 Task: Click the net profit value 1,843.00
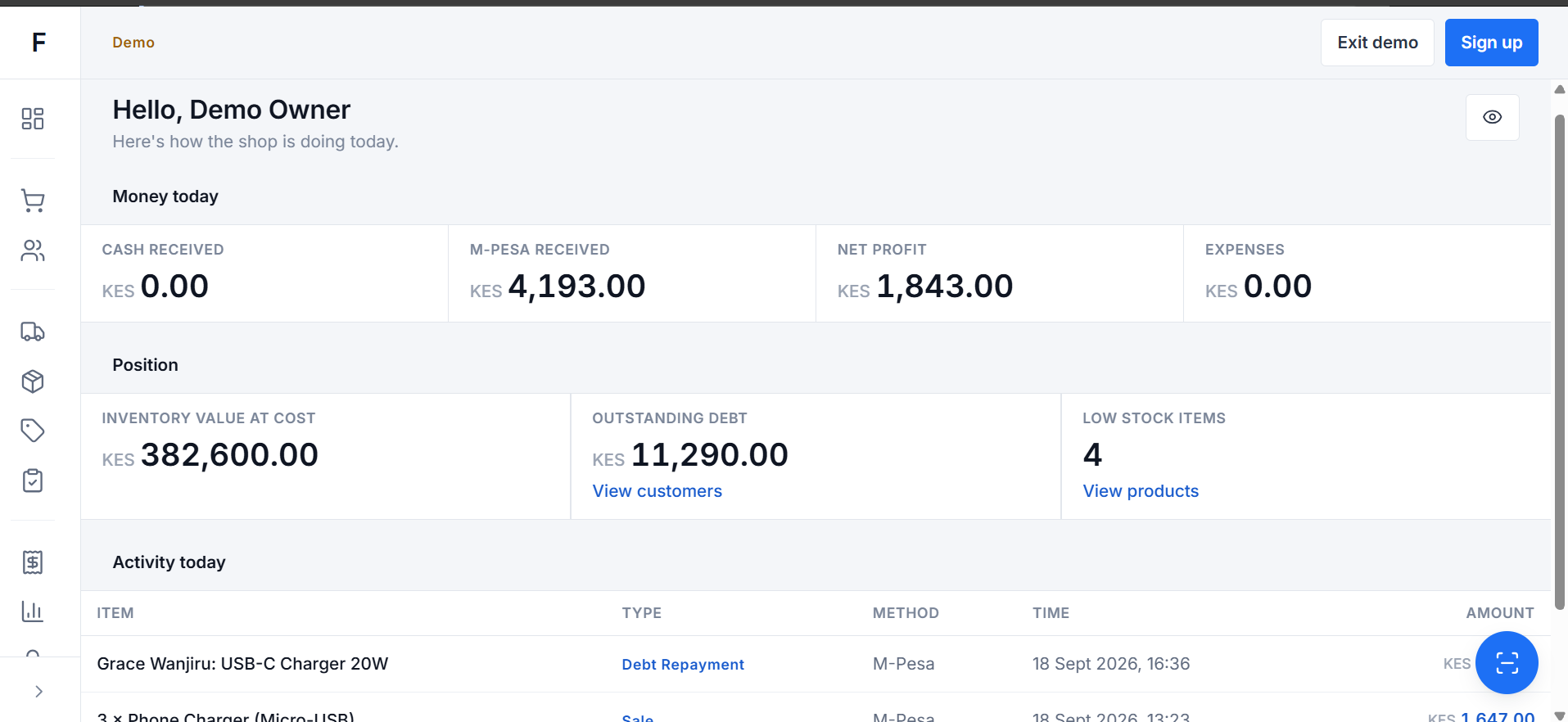(x=944, y=287)
